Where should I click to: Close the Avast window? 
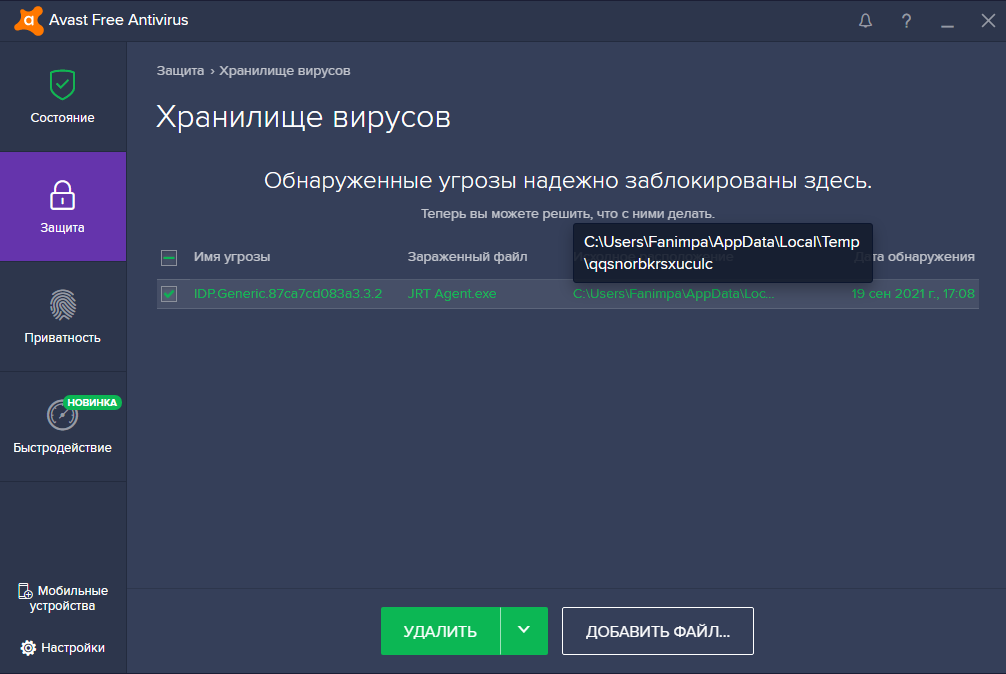coord(988,21)
